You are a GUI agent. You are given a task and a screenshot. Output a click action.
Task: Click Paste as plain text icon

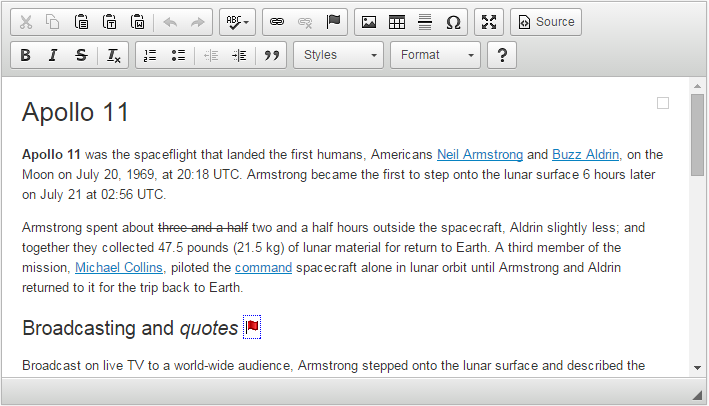pyautogui.click(x=109, y=22)
